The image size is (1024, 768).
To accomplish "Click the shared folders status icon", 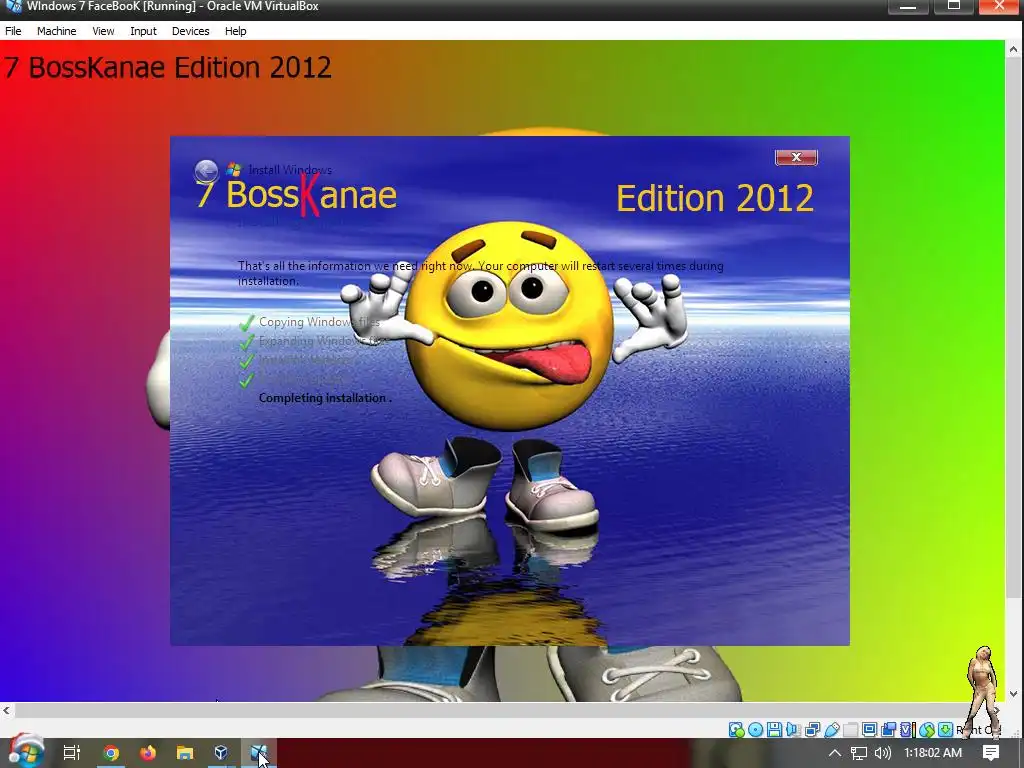I will click(850, 730).
